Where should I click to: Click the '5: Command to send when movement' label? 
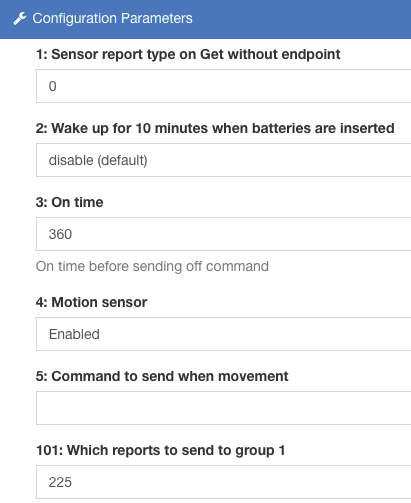tap(162, 376)
